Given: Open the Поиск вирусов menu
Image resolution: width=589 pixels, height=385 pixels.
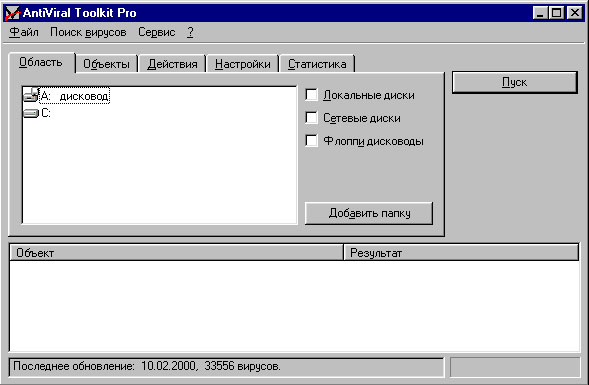Looking at the screenshot, I should tap(88, 32).
